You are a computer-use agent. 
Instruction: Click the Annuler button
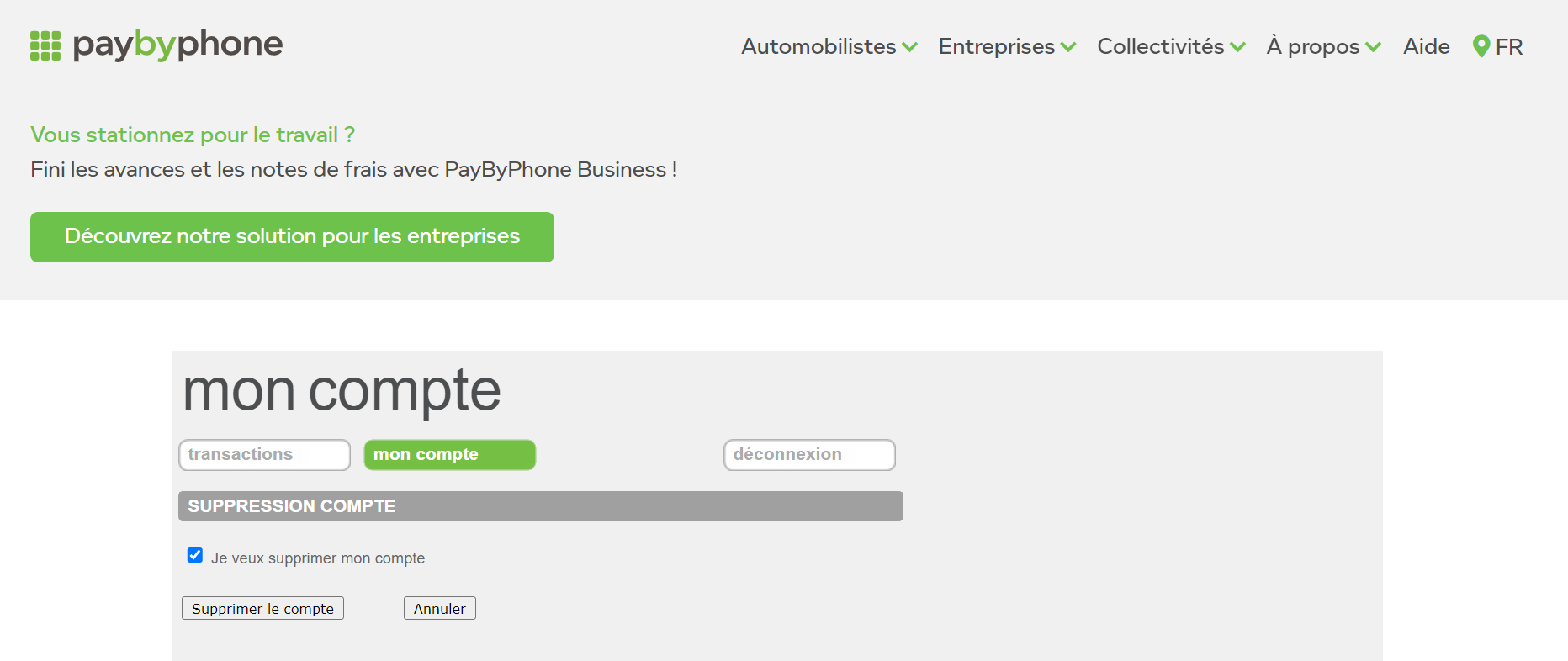click(440, 608)
